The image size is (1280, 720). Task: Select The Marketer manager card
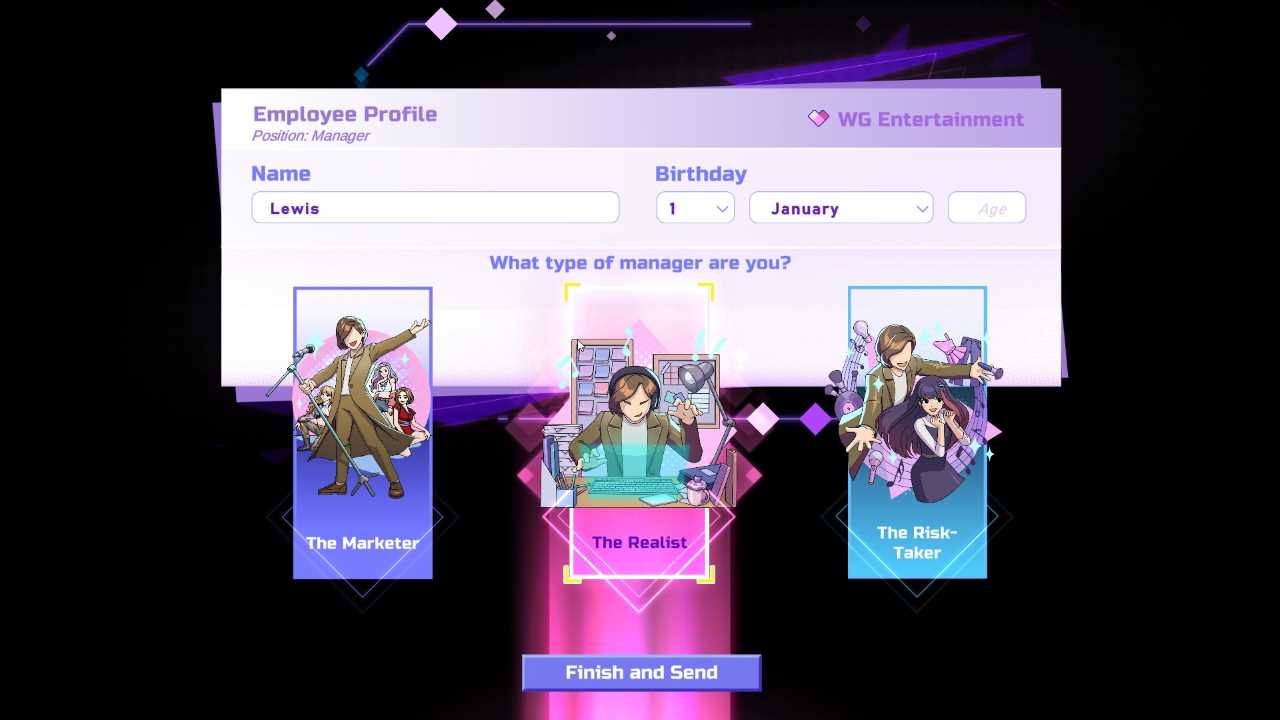click(363, 433)
